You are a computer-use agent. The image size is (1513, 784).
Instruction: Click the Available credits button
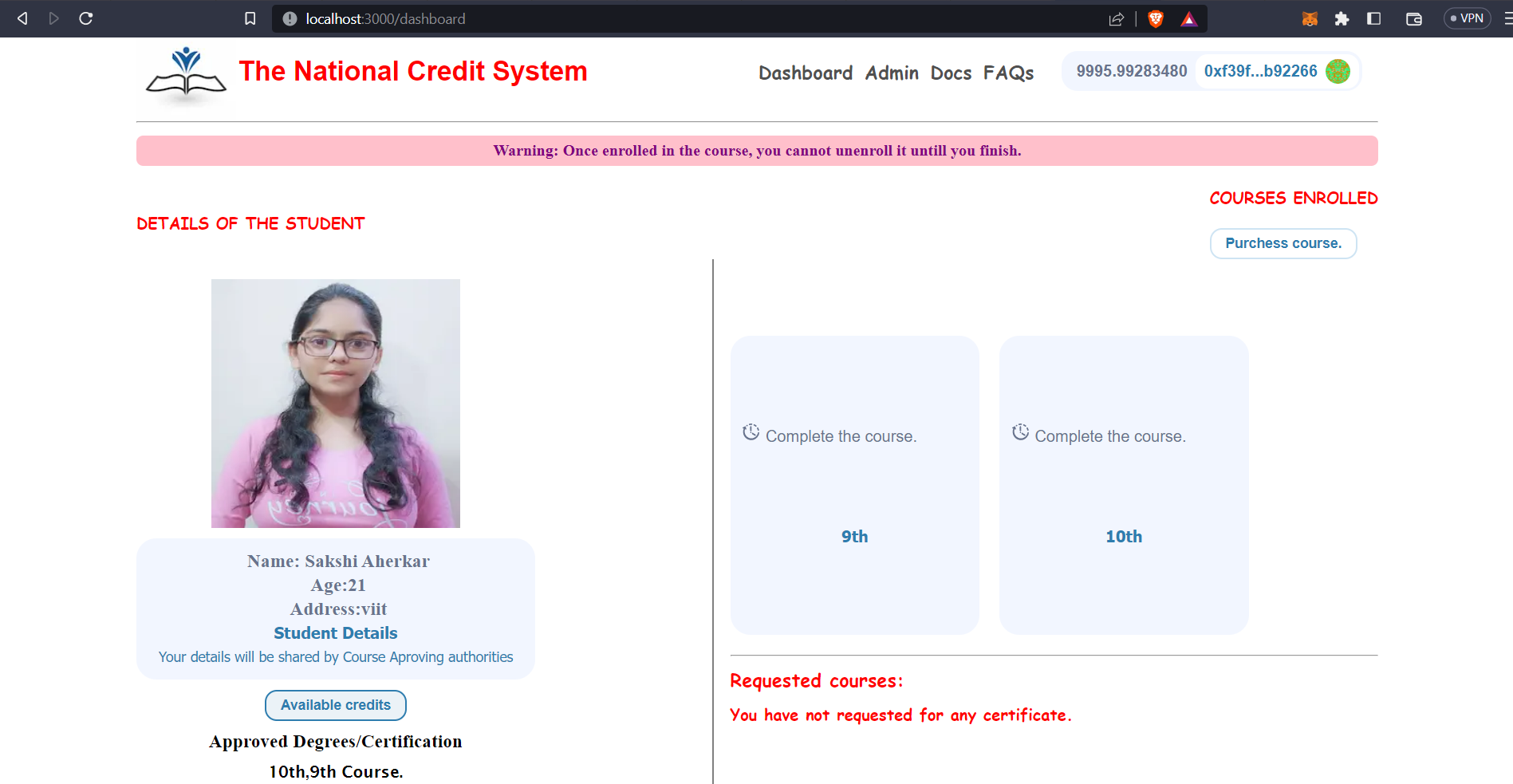(x=335, y=705)
